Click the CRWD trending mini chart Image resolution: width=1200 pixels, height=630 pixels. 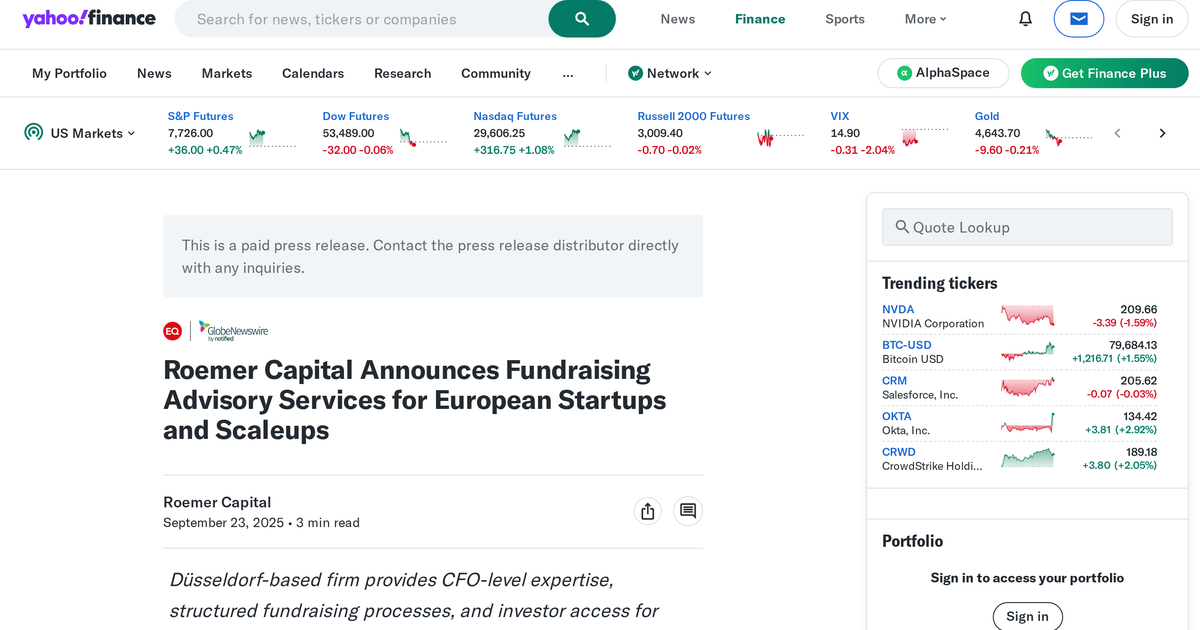[x=1028, y=458]
